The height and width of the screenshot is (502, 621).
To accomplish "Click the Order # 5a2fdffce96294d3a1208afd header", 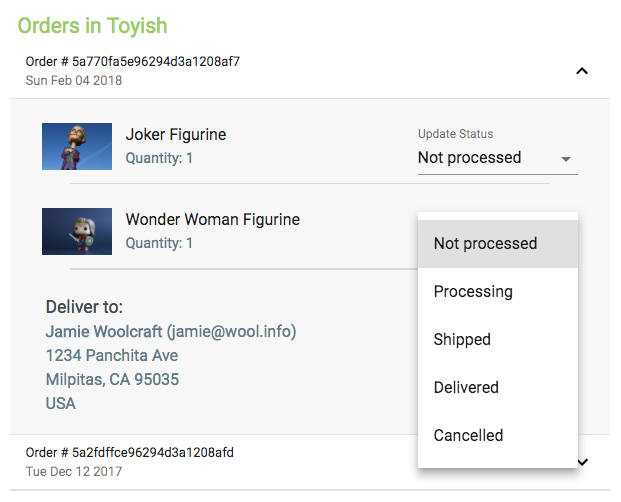I will tap(130, 453).
